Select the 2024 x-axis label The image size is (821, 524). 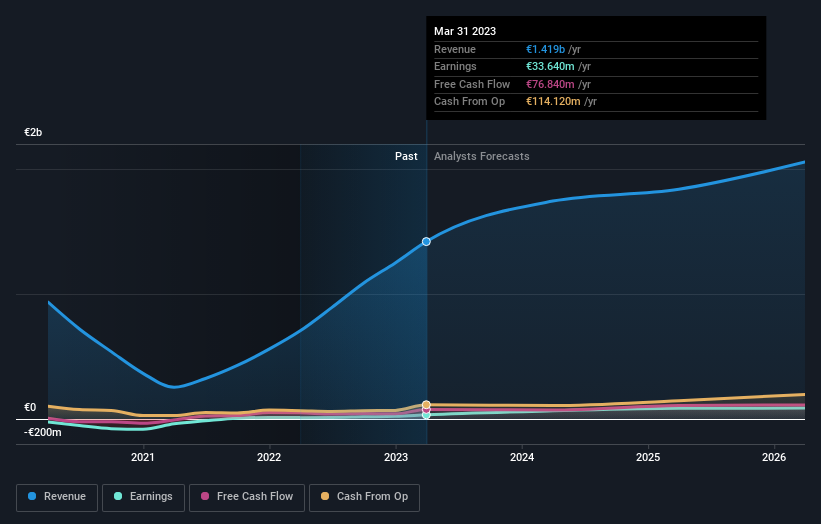tap(522, 457)
